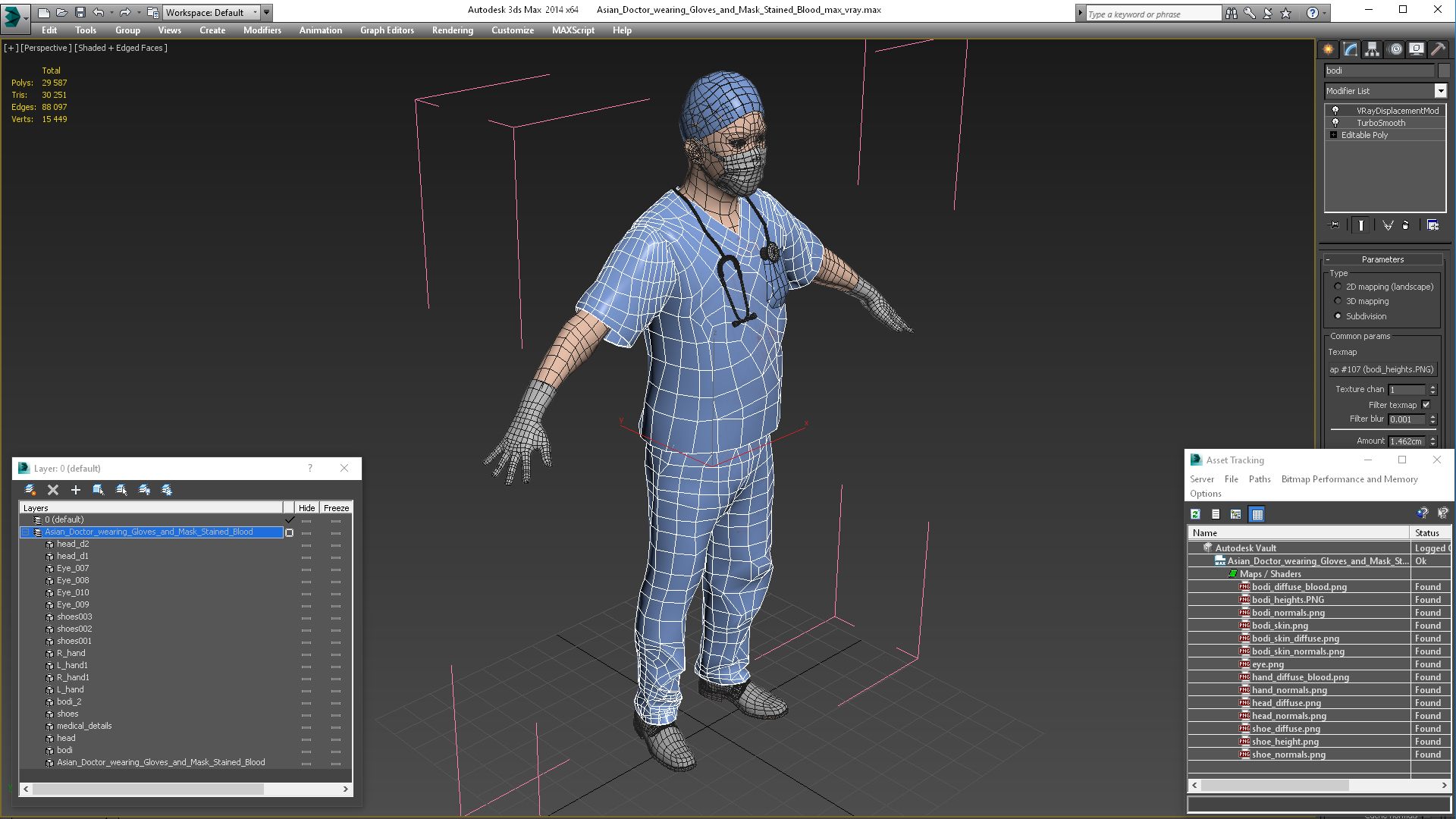Click Hide/Unhide All Layers icon
1456x819 pixels.
pos(144,490)
